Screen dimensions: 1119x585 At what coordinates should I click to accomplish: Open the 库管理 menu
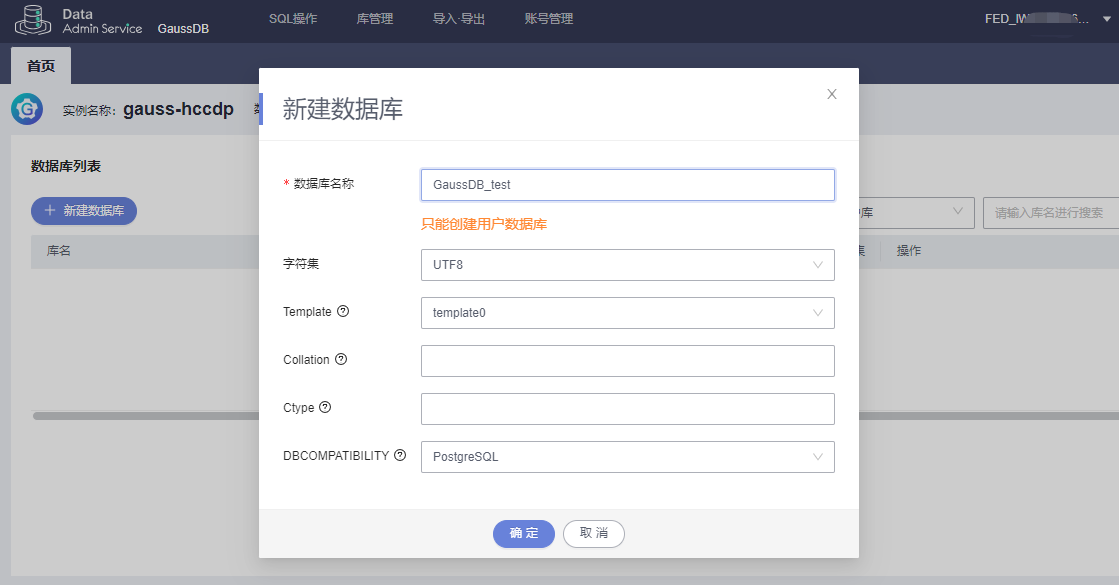pos(375,19)
